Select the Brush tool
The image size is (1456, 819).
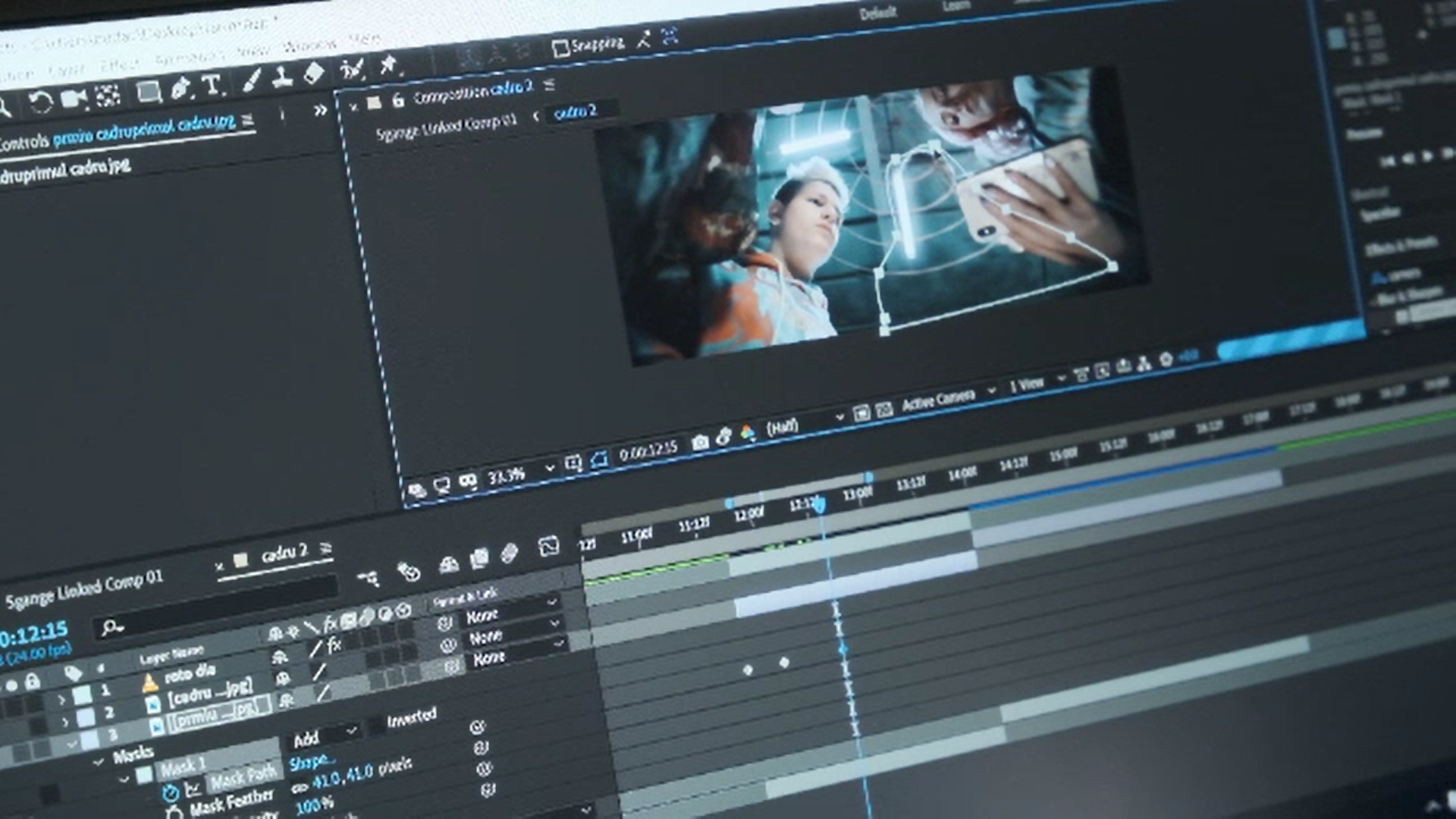[x=252, y=80]
